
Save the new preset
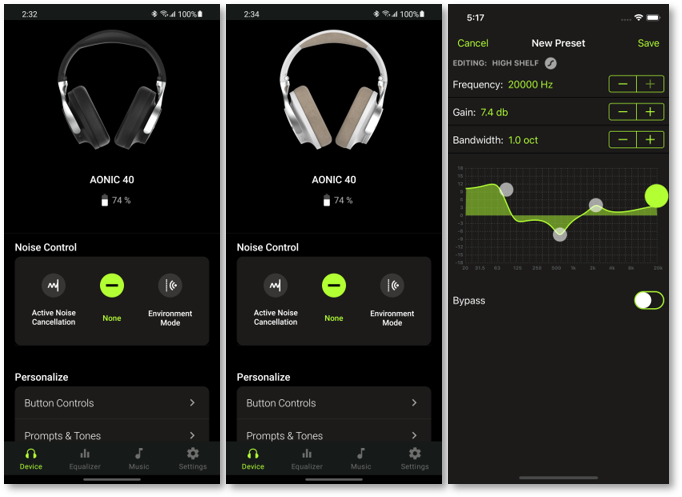tap(648, 43)
